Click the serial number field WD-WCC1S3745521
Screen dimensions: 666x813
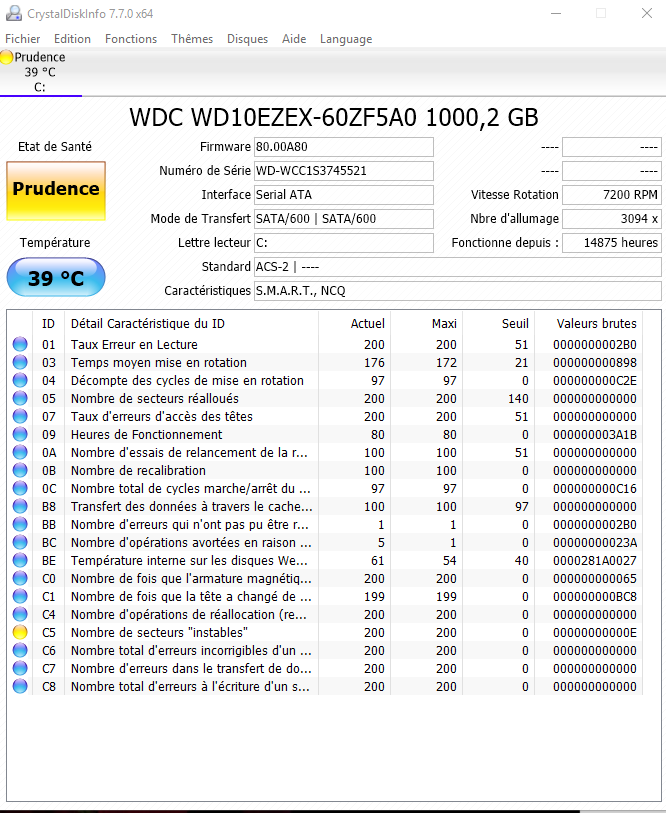pos(343,171)
